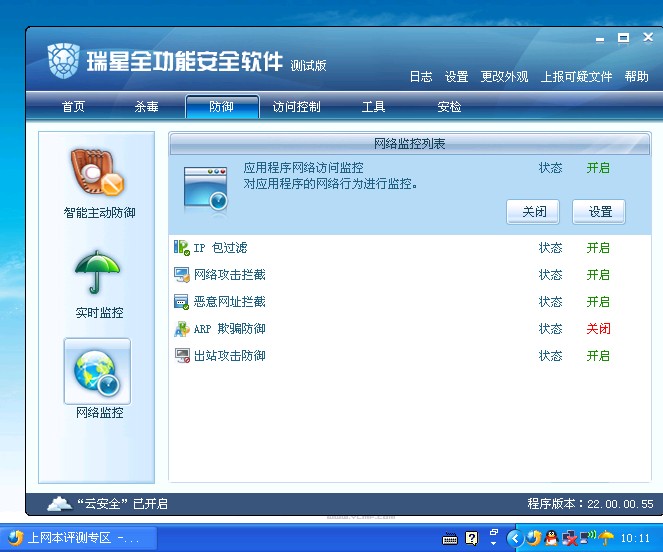This screenshot has height=552, width=663.
Task: Click the taskbar clock 10:11
Action: 635,538
